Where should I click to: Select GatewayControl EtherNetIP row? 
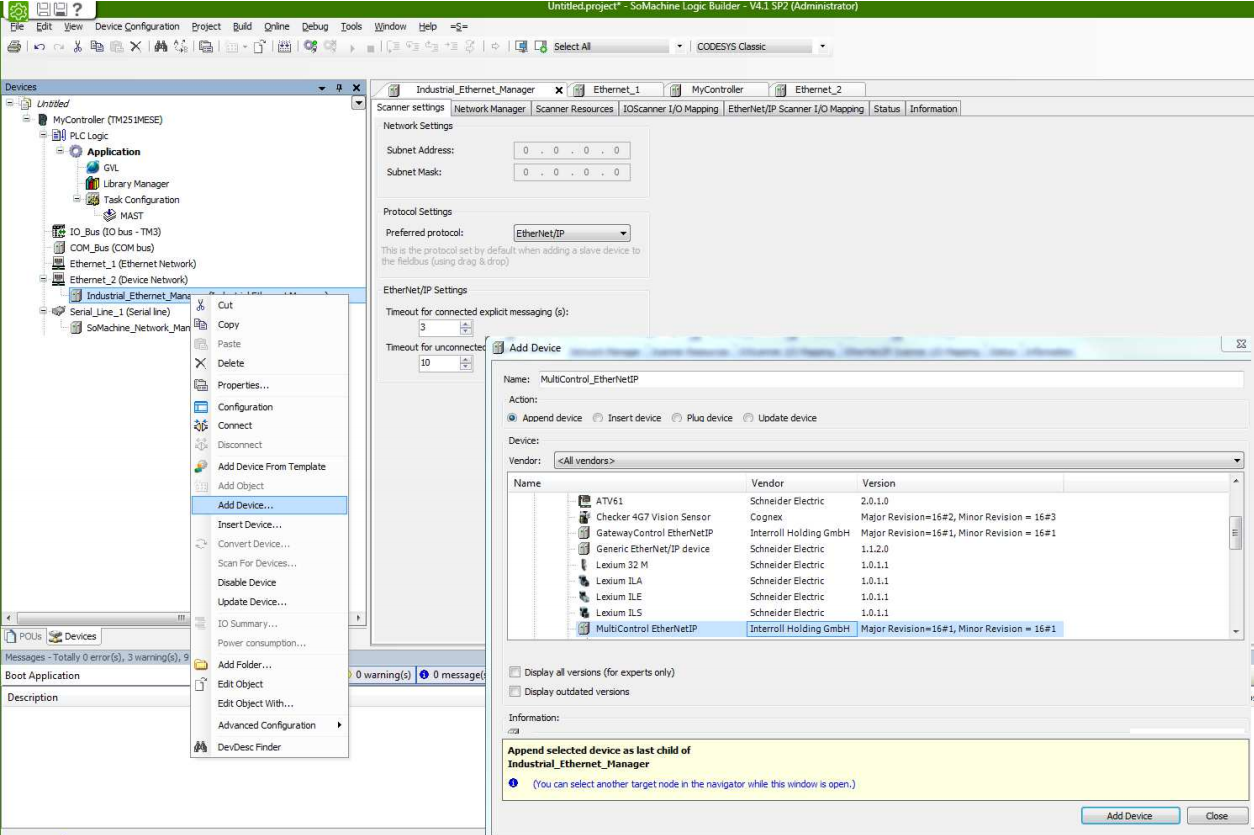pos(820,533)
